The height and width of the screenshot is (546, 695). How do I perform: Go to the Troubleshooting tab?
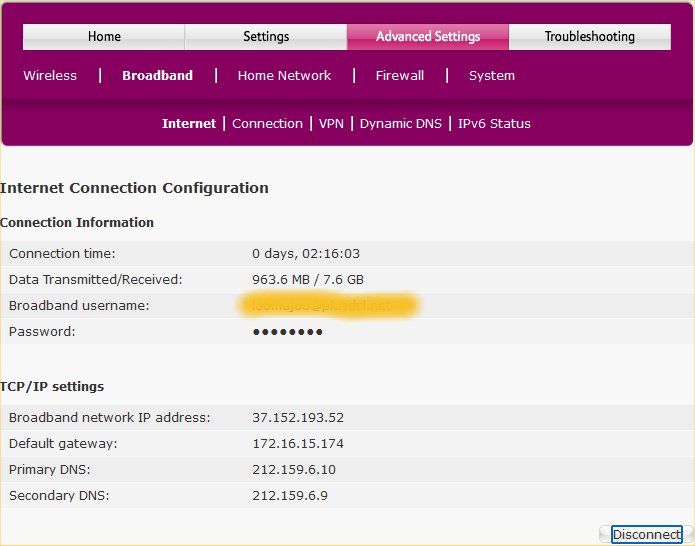coord(589,37)
